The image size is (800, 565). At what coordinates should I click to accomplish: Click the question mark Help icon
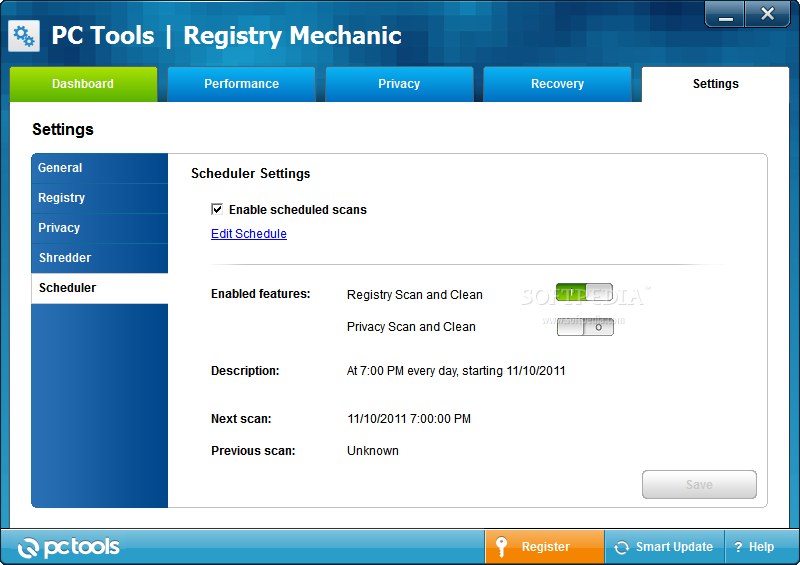738,547
